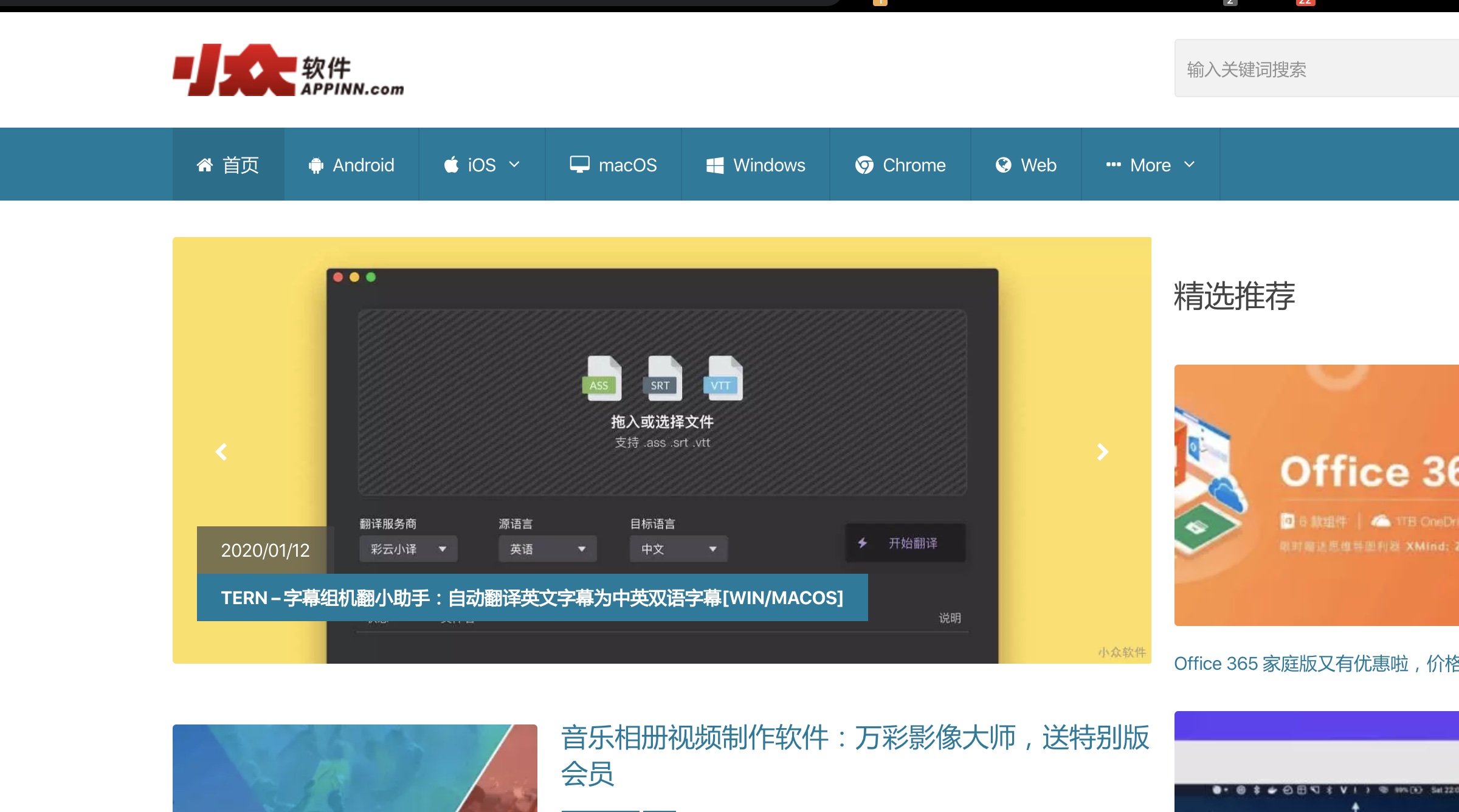1459x812 pixels.
Task: Click the globe icon beside Web
Action: pyautogui.click(x=1004, y=164)
